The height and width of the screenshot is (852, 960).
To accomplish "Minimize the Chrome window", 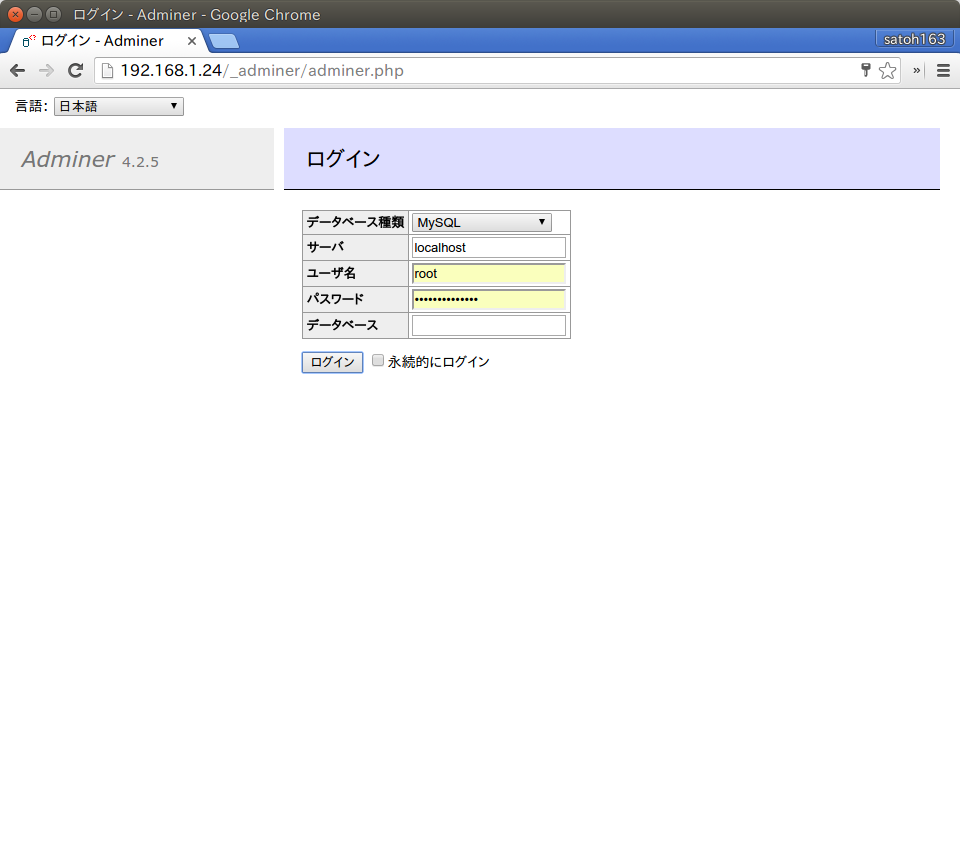I will tap(35, 14).
